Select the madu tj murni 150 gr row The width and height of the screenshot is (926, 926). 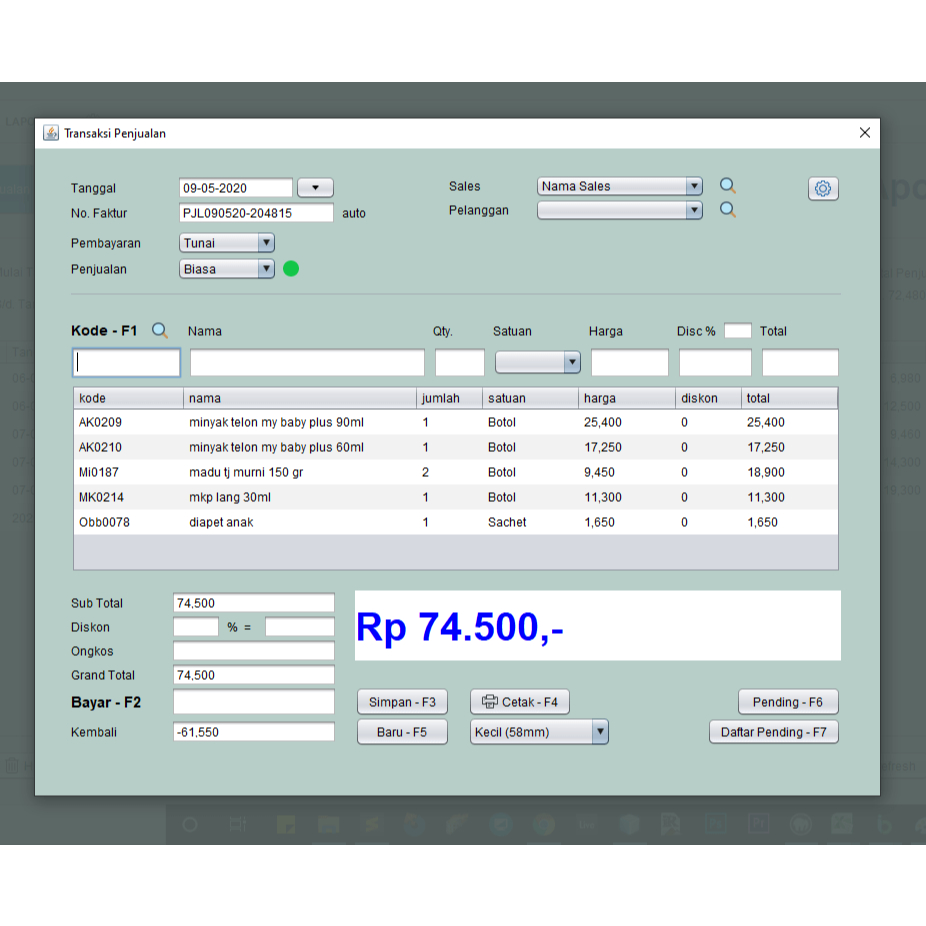[x=300, y=472]
